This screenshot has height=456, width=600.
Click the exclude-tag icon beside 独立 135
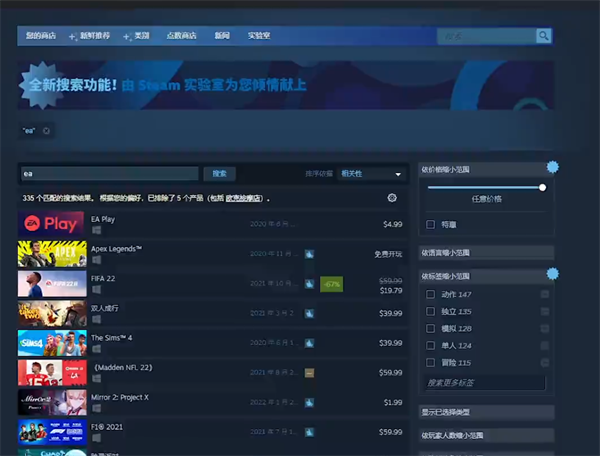(x=545, y=311)
